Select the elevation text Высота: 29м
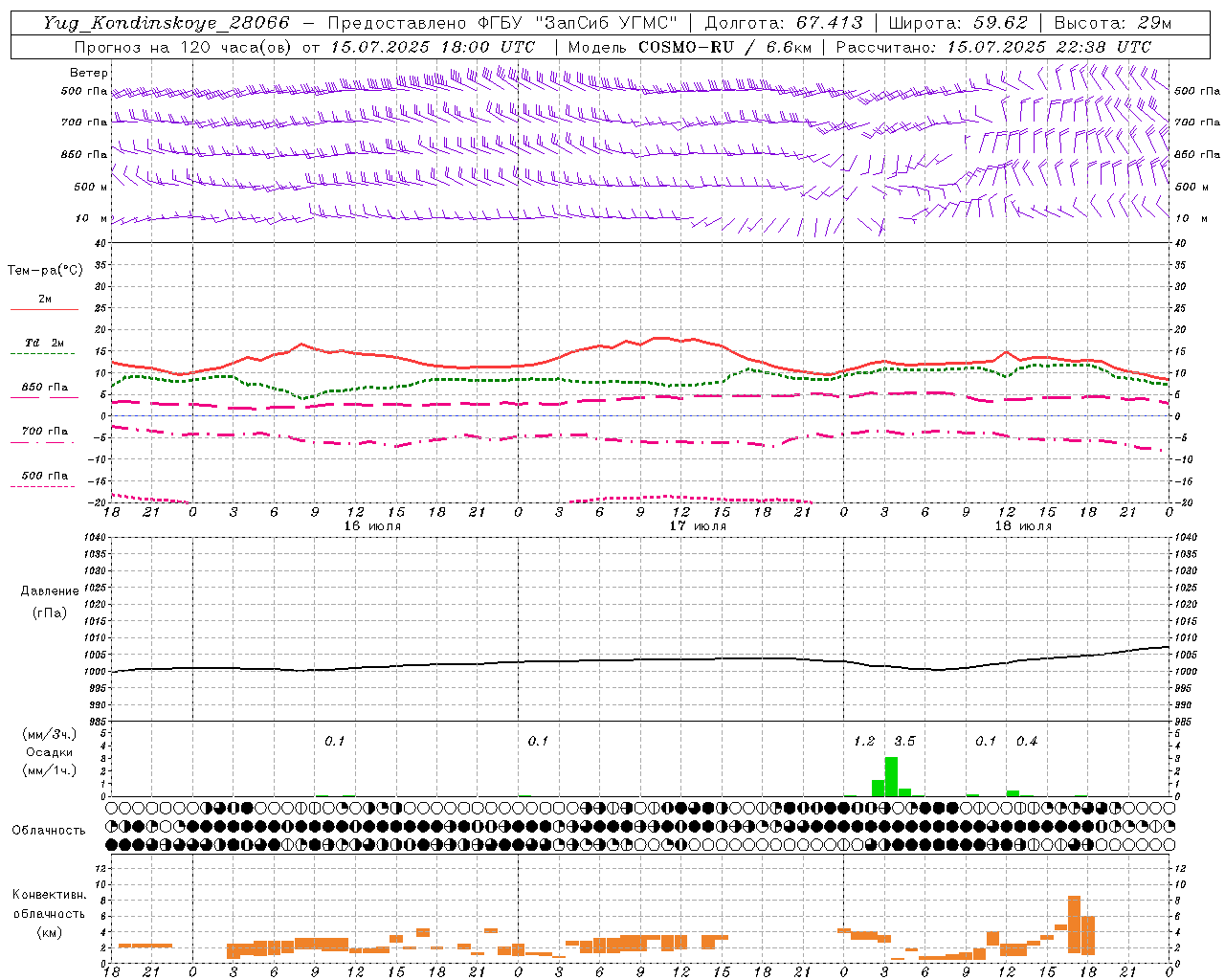Screen dimensions: 1225x980 [x=1112, y=23]
